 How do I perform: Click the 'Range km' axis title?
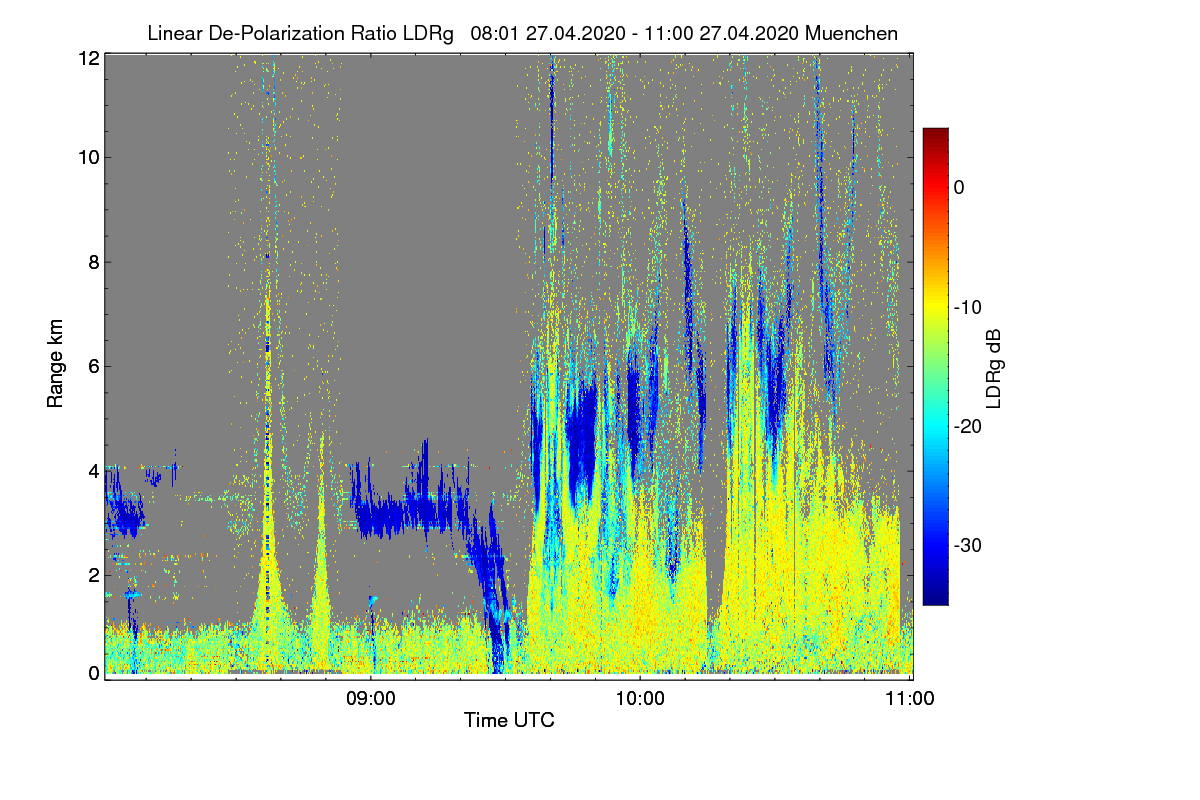pyautogui.click(x=55, y=364)
